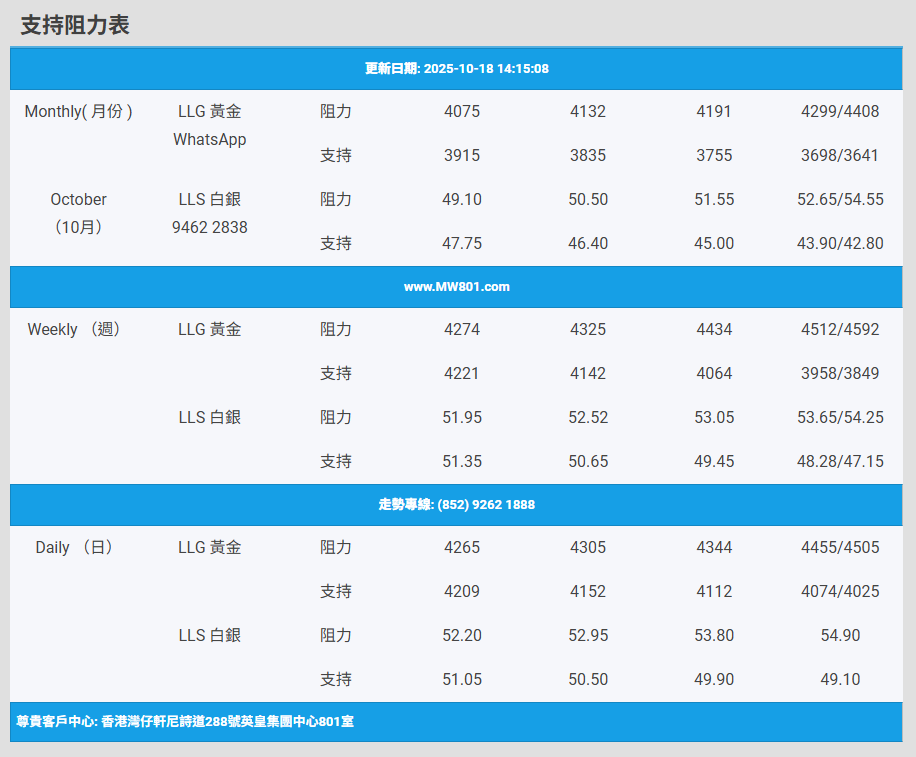Click the hotline number (852) 9262 1888

pyautogui.click(x=456, y=505)
